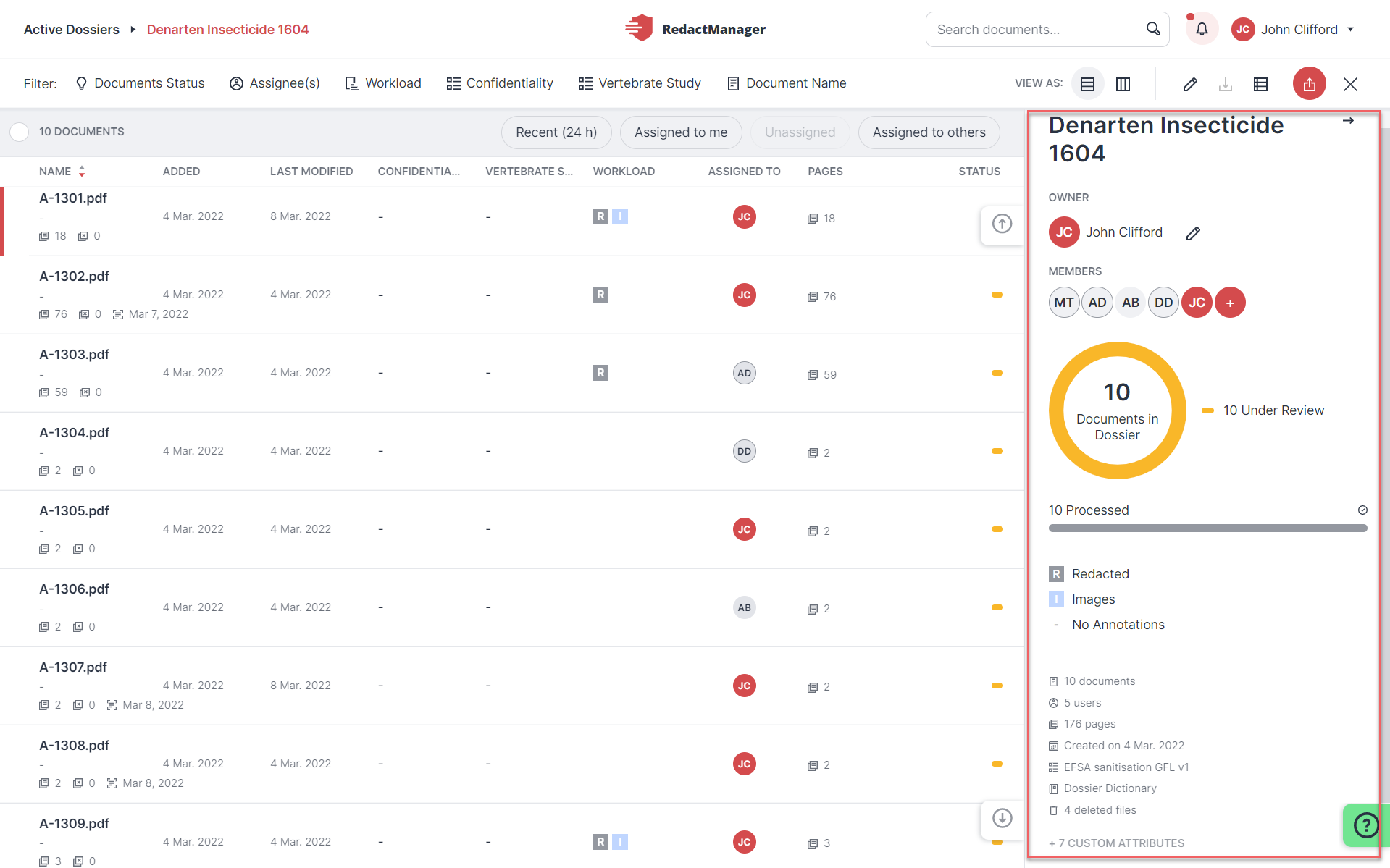
Task: Toggle the Assigned to others filter
Action: [x=929, y=132]
